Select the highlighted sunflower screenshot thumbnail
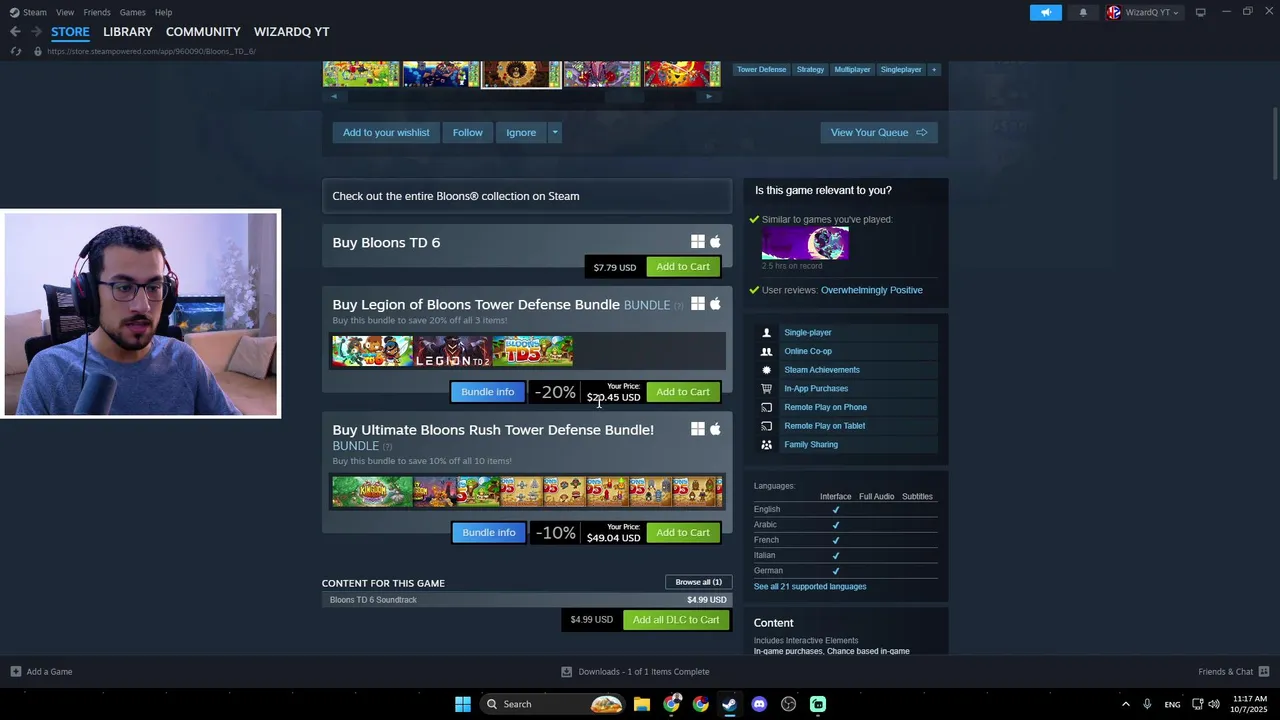The image size is (1280, 720). coord(521,74)
